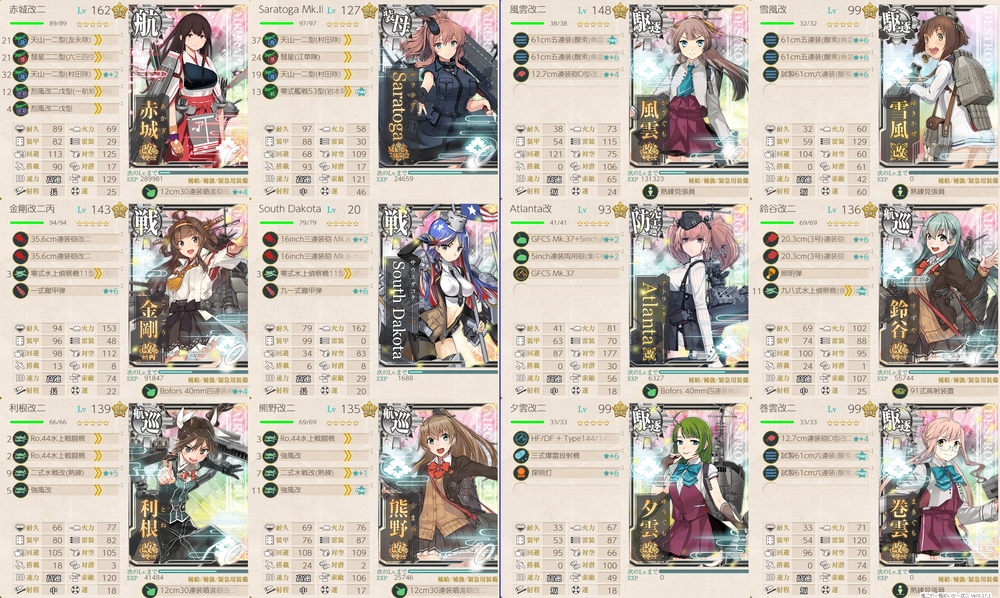This screenshot has height=598, width=1000.
Task: Click Yuugumo's searchlight (探照灯) equipment icon
Action: tap(521, 473)
